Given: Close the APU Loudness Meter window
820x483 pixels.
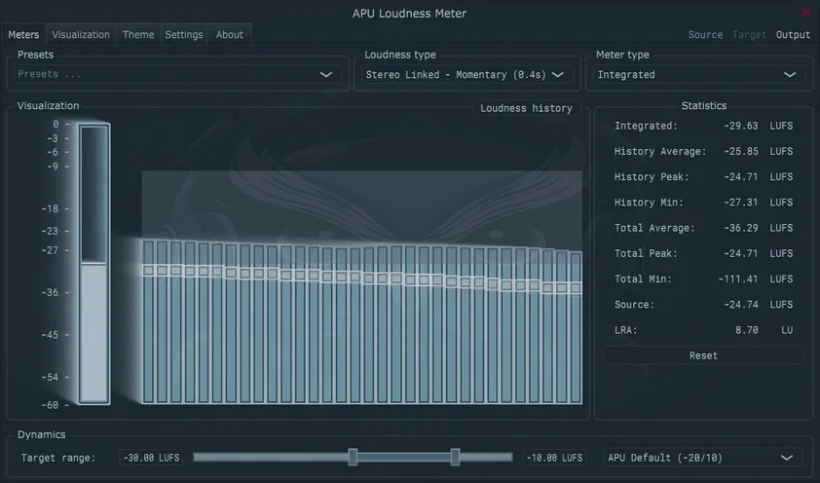Looking at the screenshot, I should [x=806, y=13].
